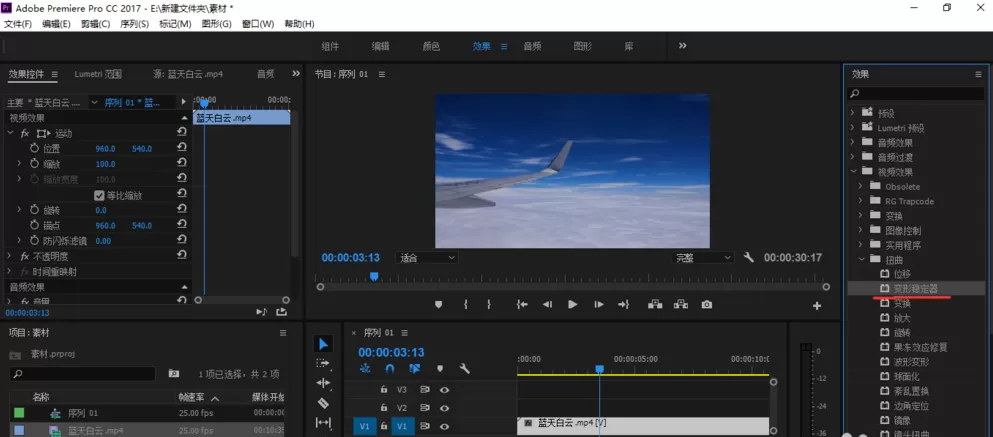Viewport: 993px width, 437px height.
Task: Toggle the V2 track lock
Action: pos(384,408)
